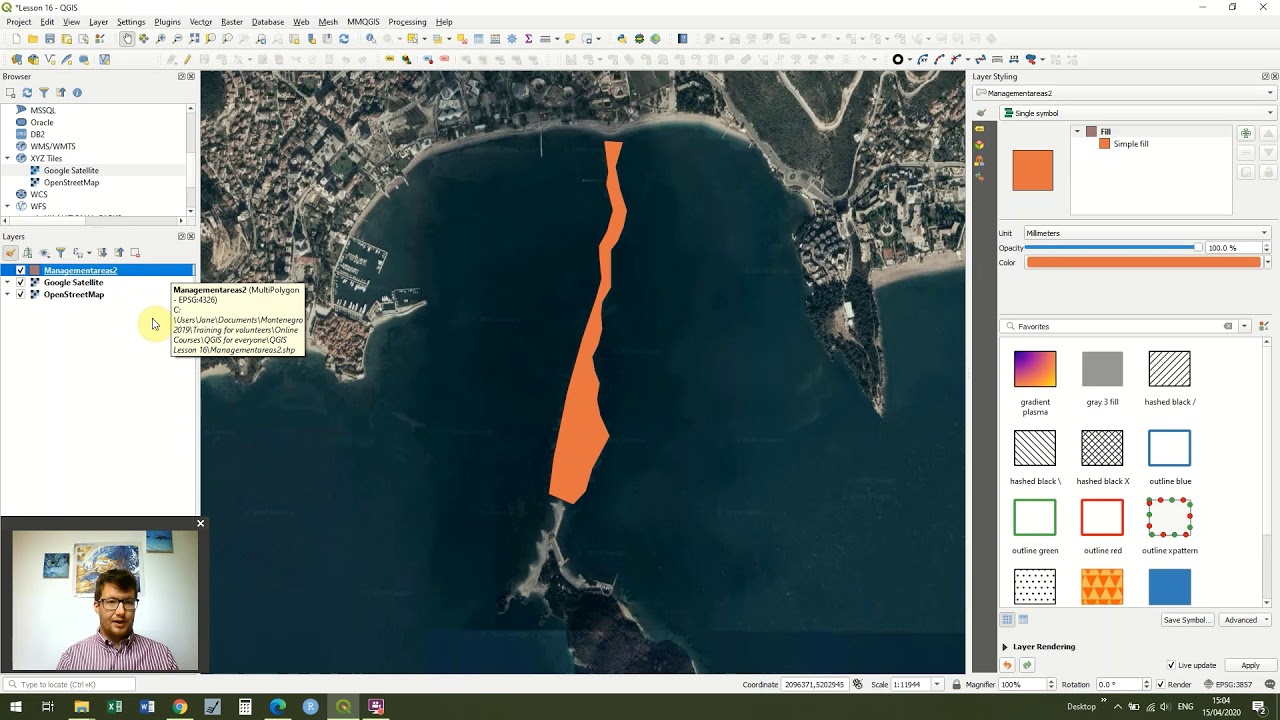
Task: Click the Open Layer Styling brush icon in Layers
Action: pos(11,253)
